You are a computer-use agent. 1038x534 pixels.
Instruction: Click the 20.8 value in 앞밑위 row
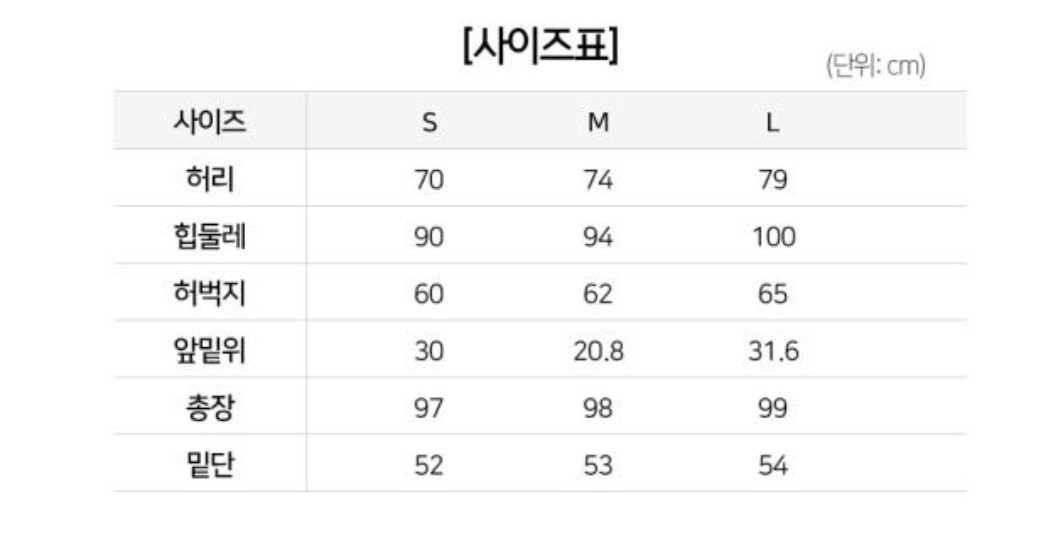point(598,351)
